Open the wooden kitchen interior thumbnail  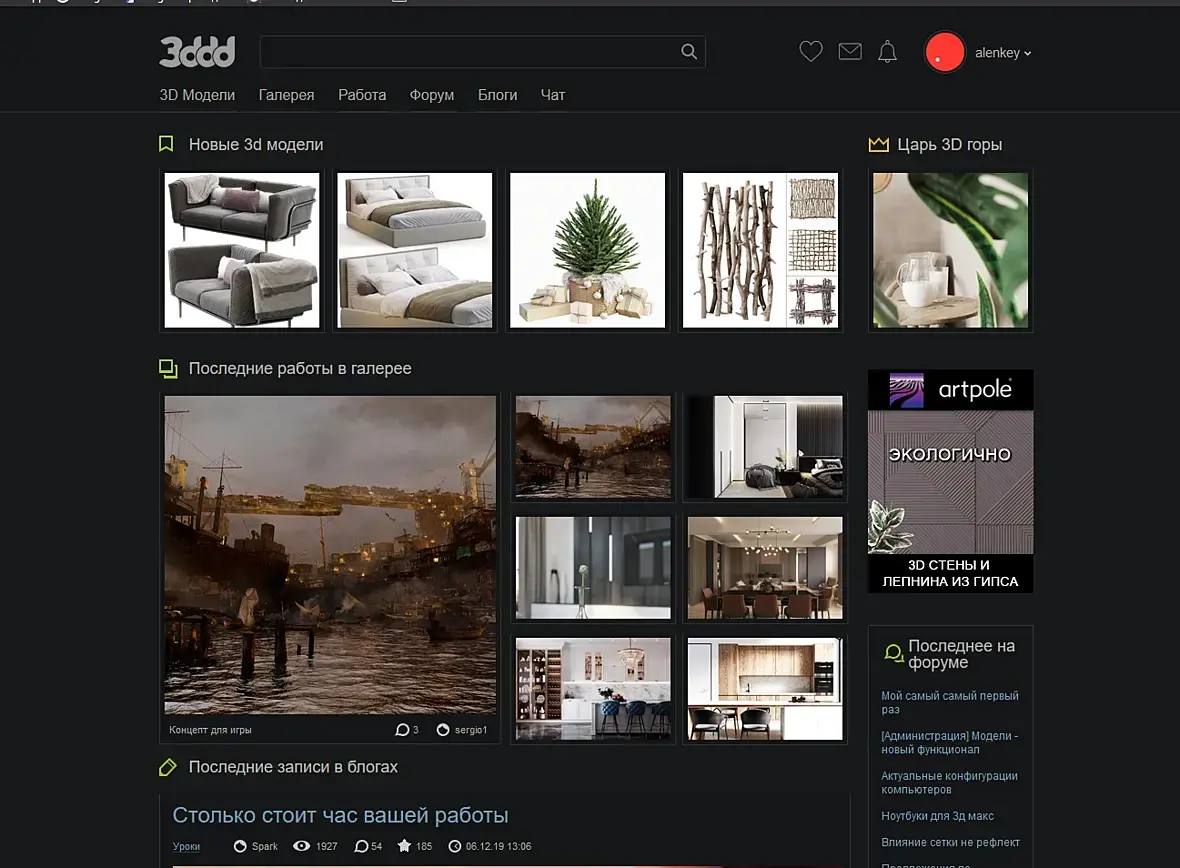pos(765,689)
